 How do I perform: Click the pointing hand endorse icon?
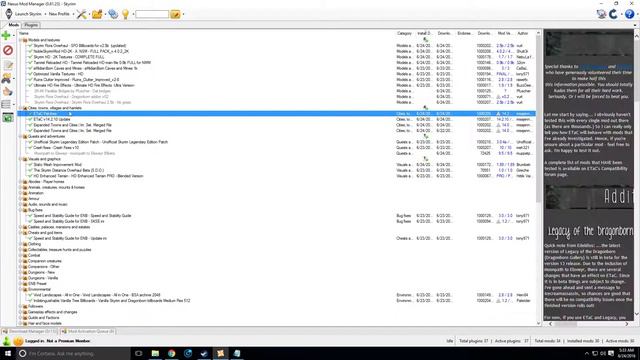(x=8, y=91)
